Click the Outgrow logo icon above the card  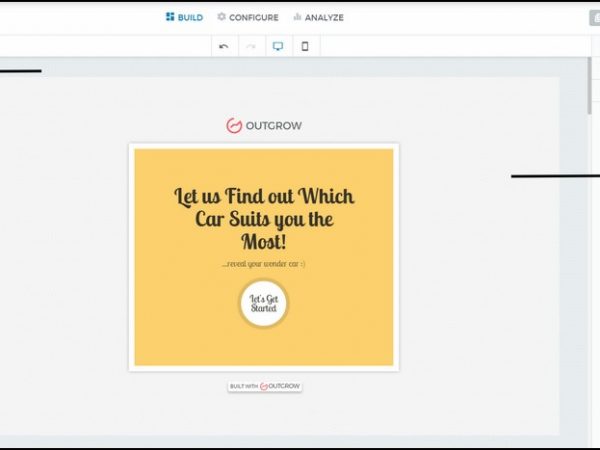(234, 125)
